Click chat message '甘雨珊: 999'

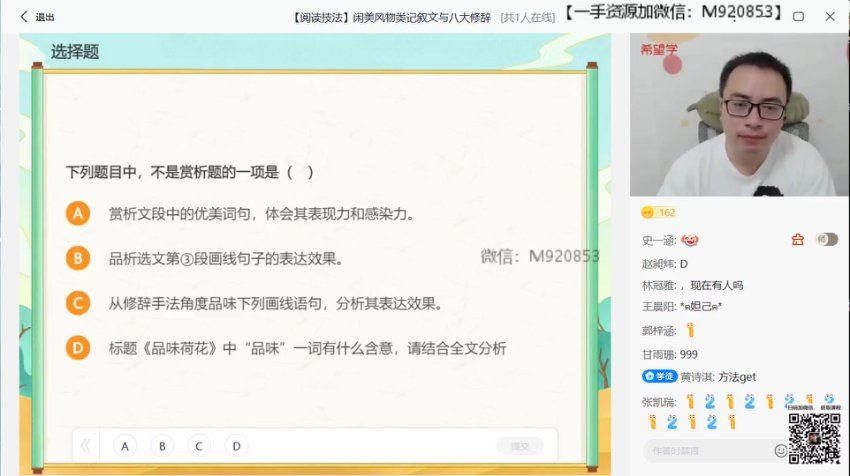[669, 355]
